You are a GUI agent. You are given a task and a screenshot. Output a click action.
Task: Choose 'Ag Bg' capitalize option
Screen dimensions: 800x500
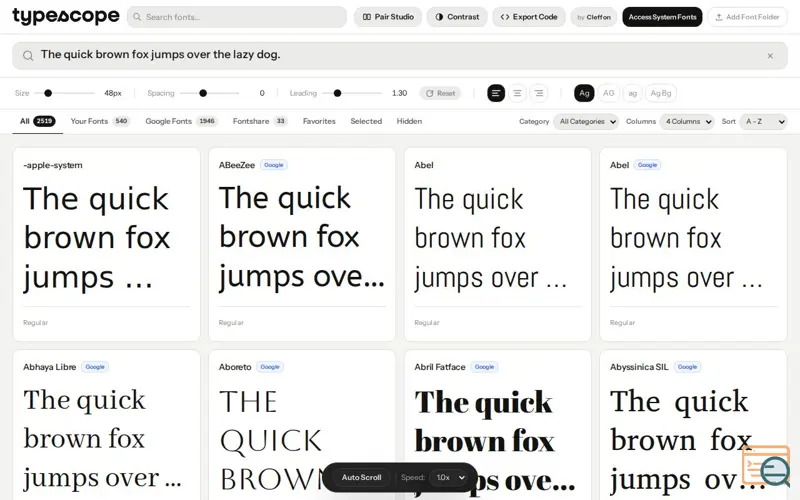click(x=661, y=93)
